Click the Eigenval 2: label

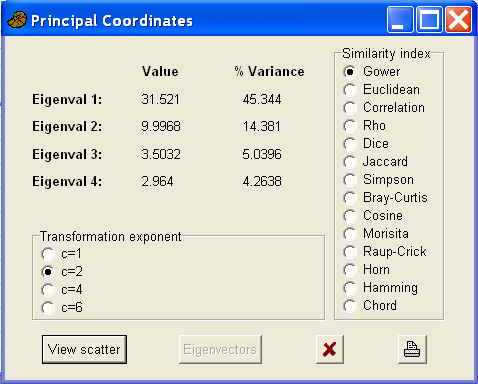click(x=67, y=126)
